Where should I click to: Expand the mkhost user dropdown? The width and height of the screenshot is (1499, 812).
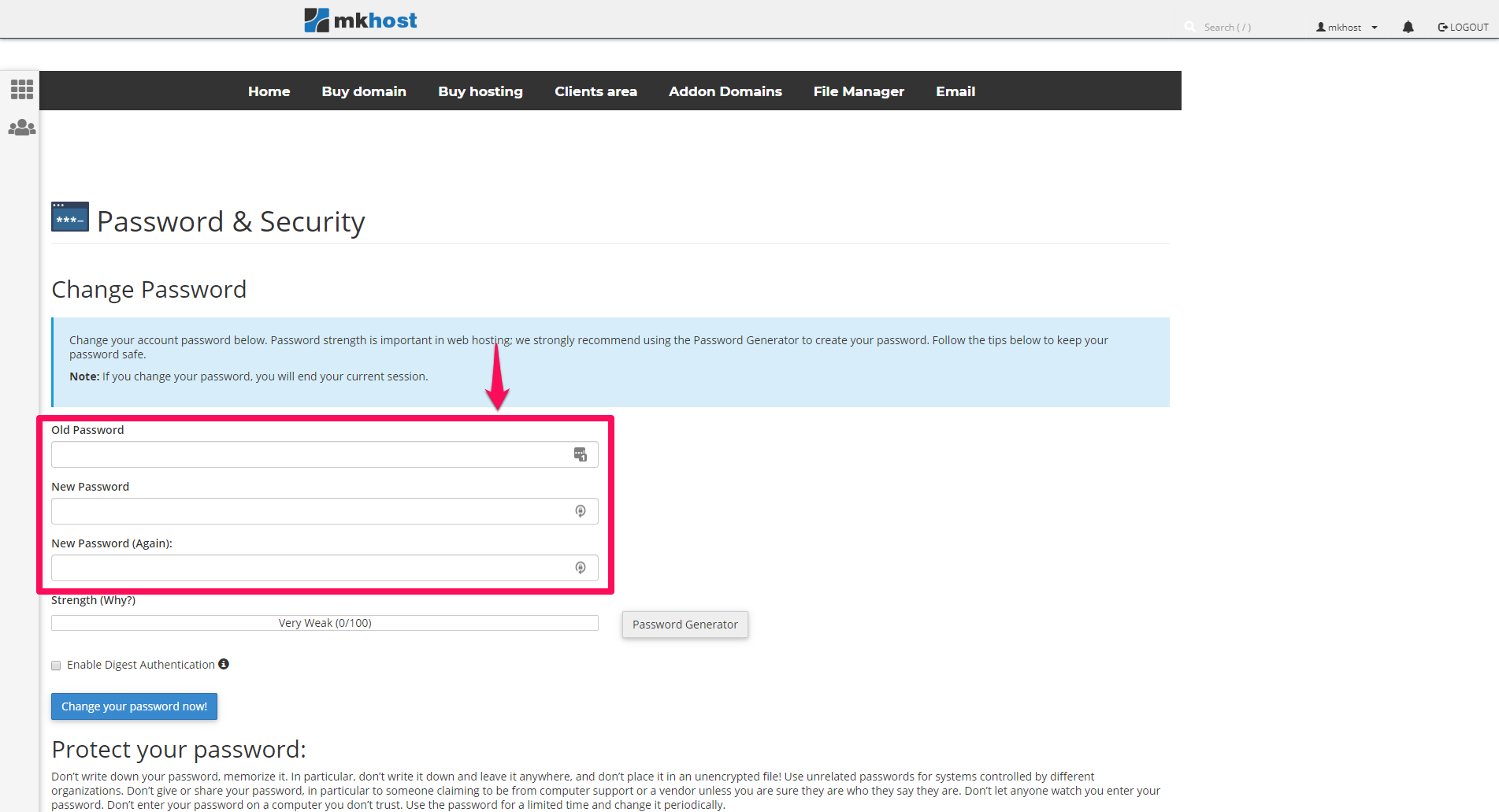[1346, 27]
